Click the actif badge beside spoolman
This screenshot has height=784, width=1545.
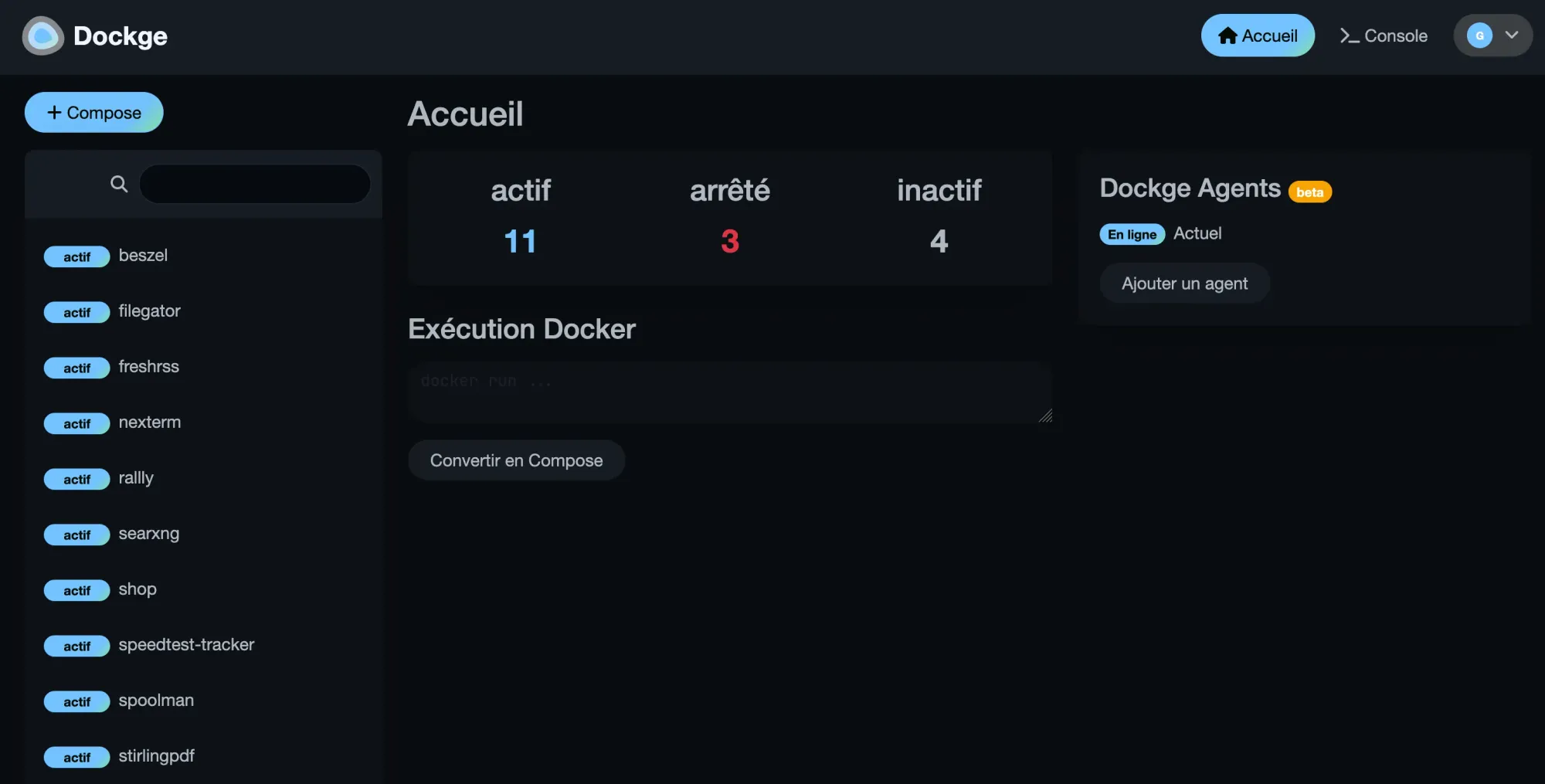pyautogui.click(x=76, y=701)
